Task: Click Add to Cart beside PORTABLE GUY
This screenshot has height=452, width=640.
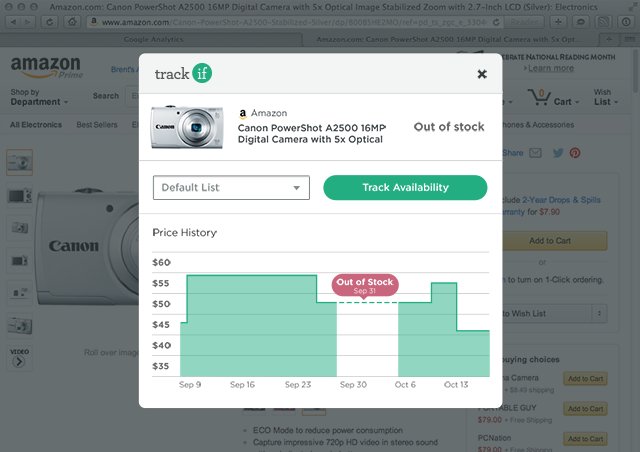Action: pyautogui.click(x=585, y=409)
